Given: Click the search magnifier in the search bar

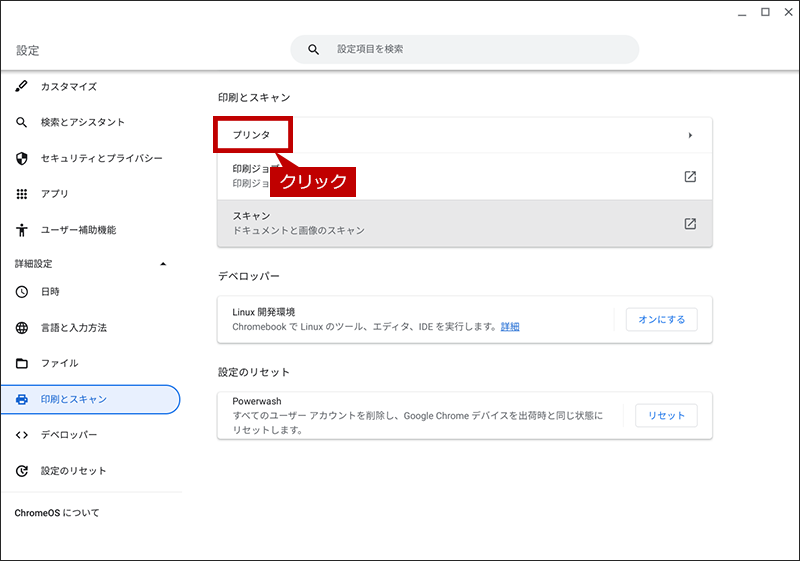Looking at the screenshot, I should [313, 49].
